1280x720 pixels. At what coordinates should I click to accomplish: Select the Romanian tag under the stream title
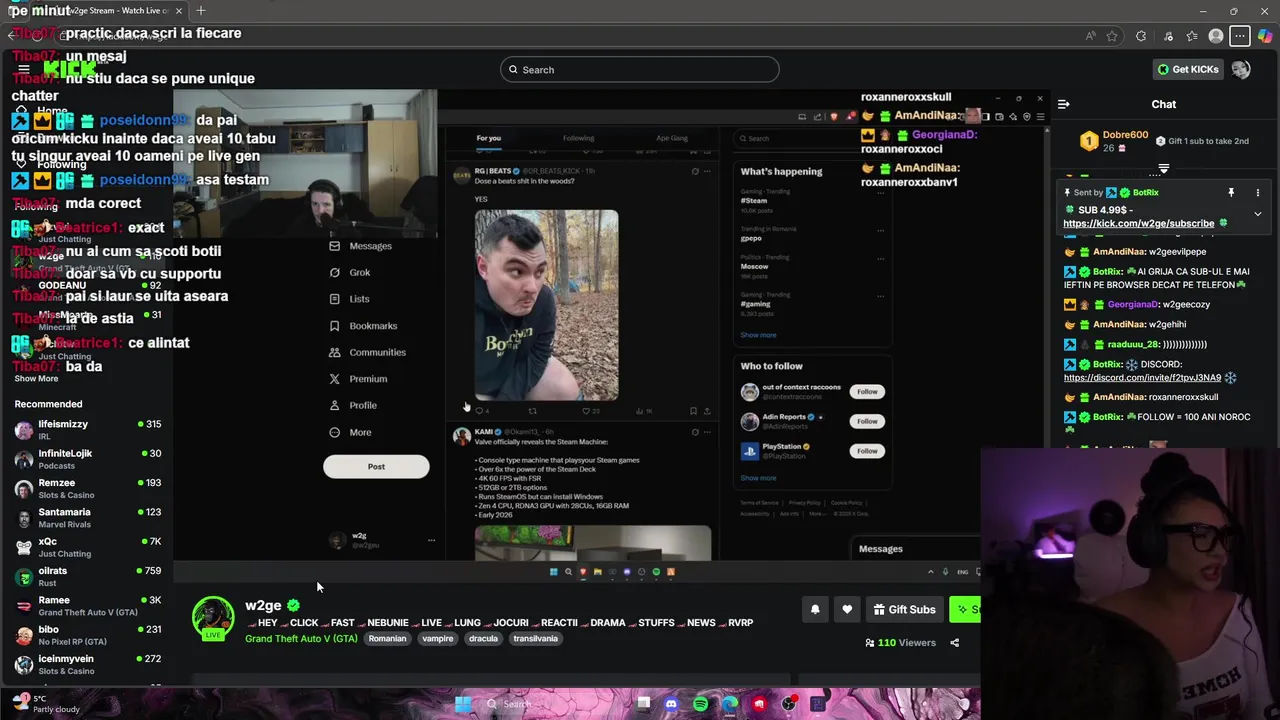tap(387, 639)
